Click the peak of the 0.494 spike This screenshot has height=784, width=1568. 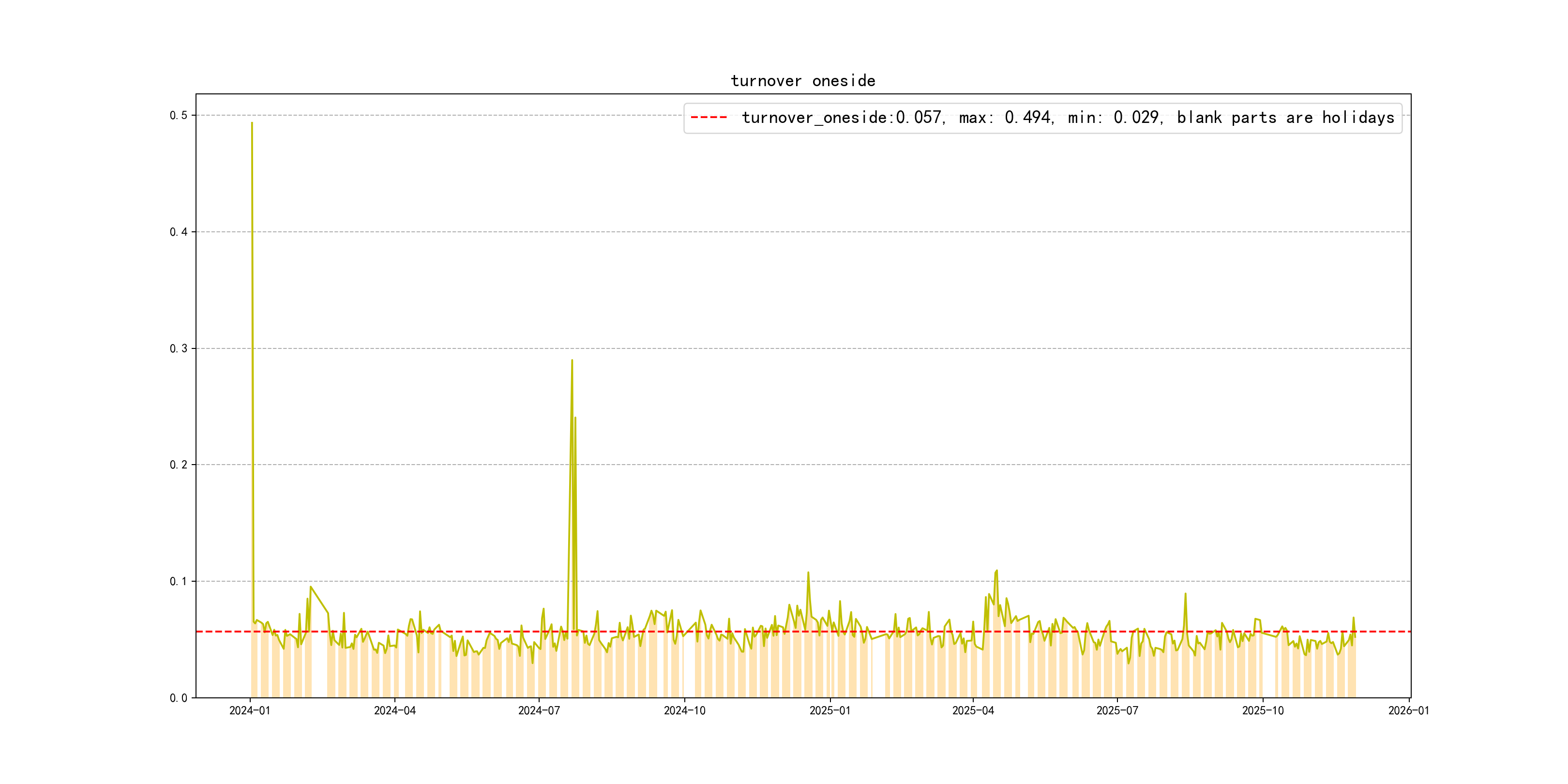pos(252,123)
